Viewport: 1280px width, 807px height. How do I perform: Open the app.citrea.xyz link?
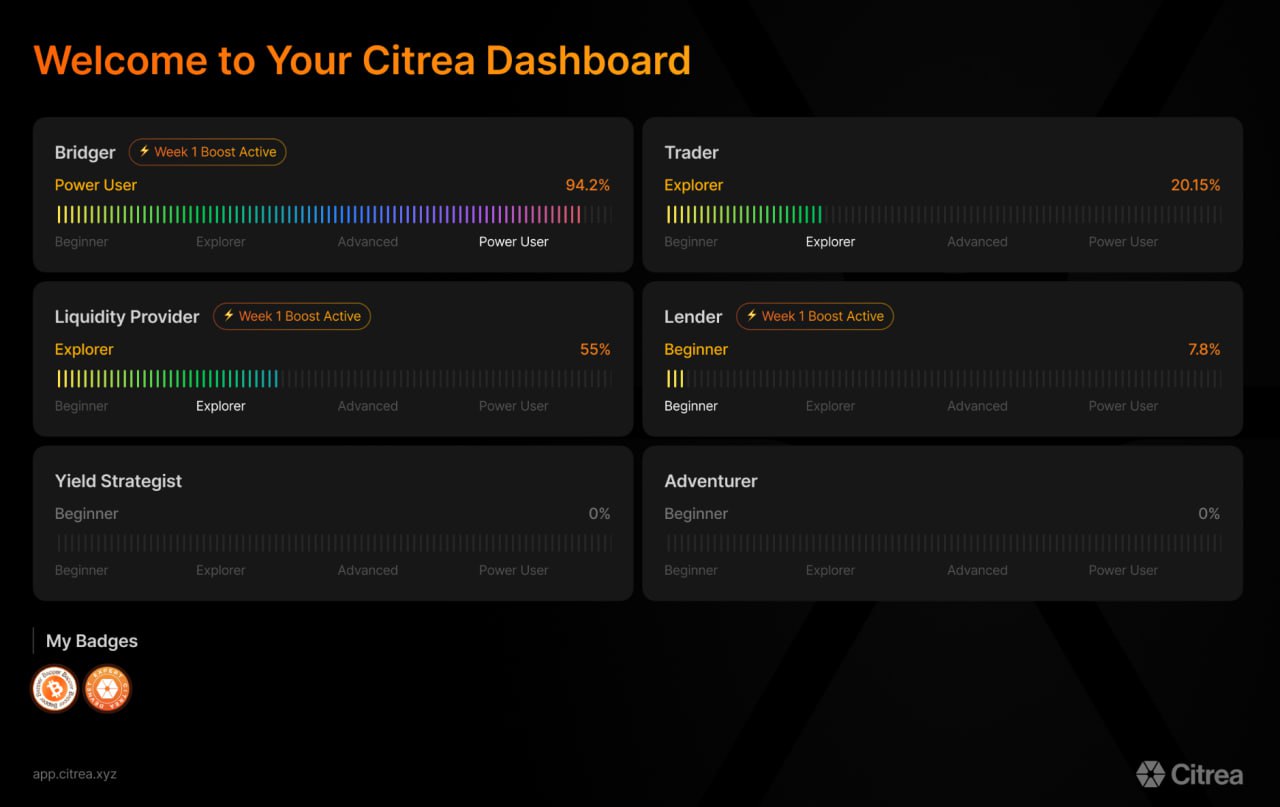75,774
